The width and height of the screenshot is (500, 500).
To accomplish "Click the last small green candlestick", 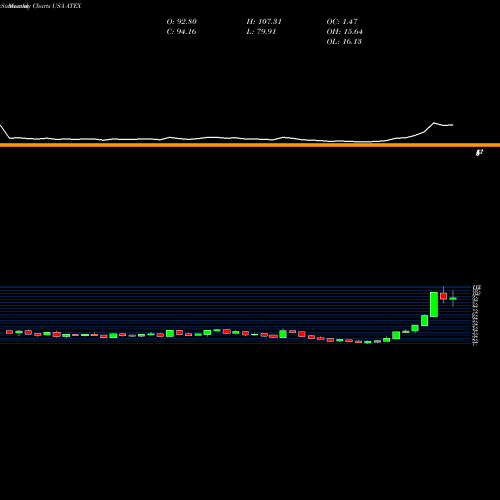I will click(453, 299).
